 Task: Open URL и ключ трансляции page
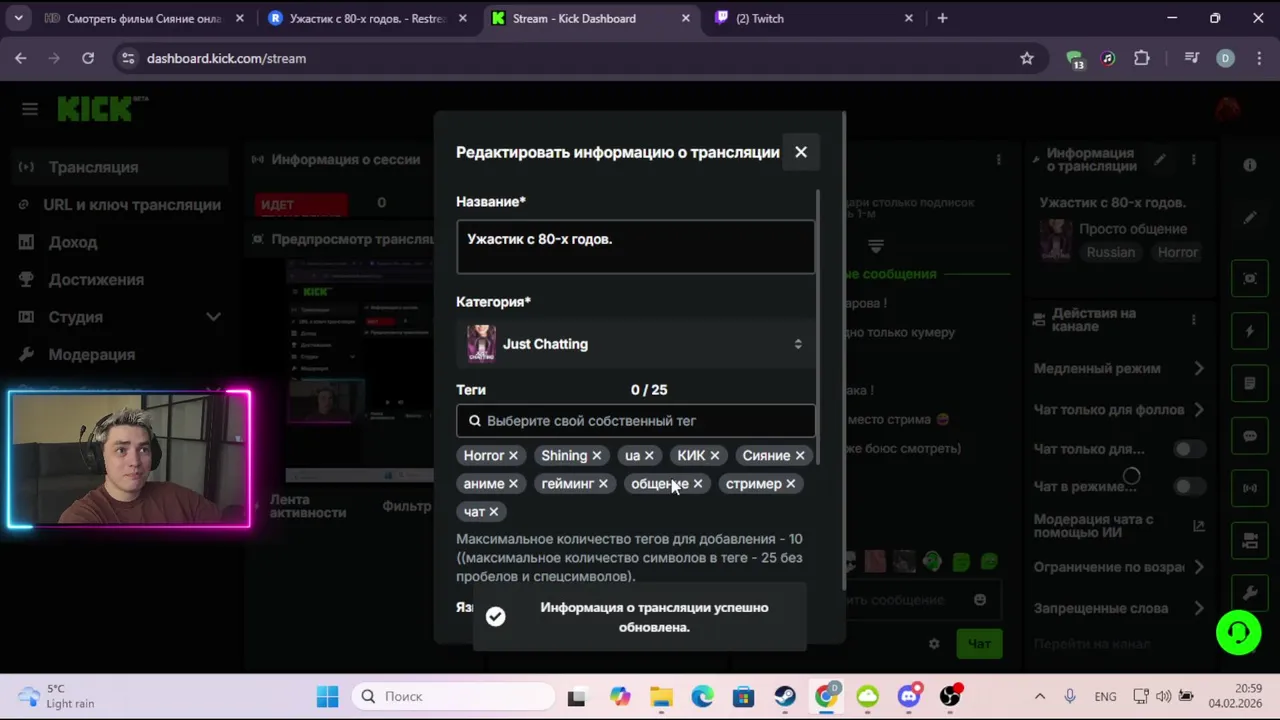click(122, 205)
